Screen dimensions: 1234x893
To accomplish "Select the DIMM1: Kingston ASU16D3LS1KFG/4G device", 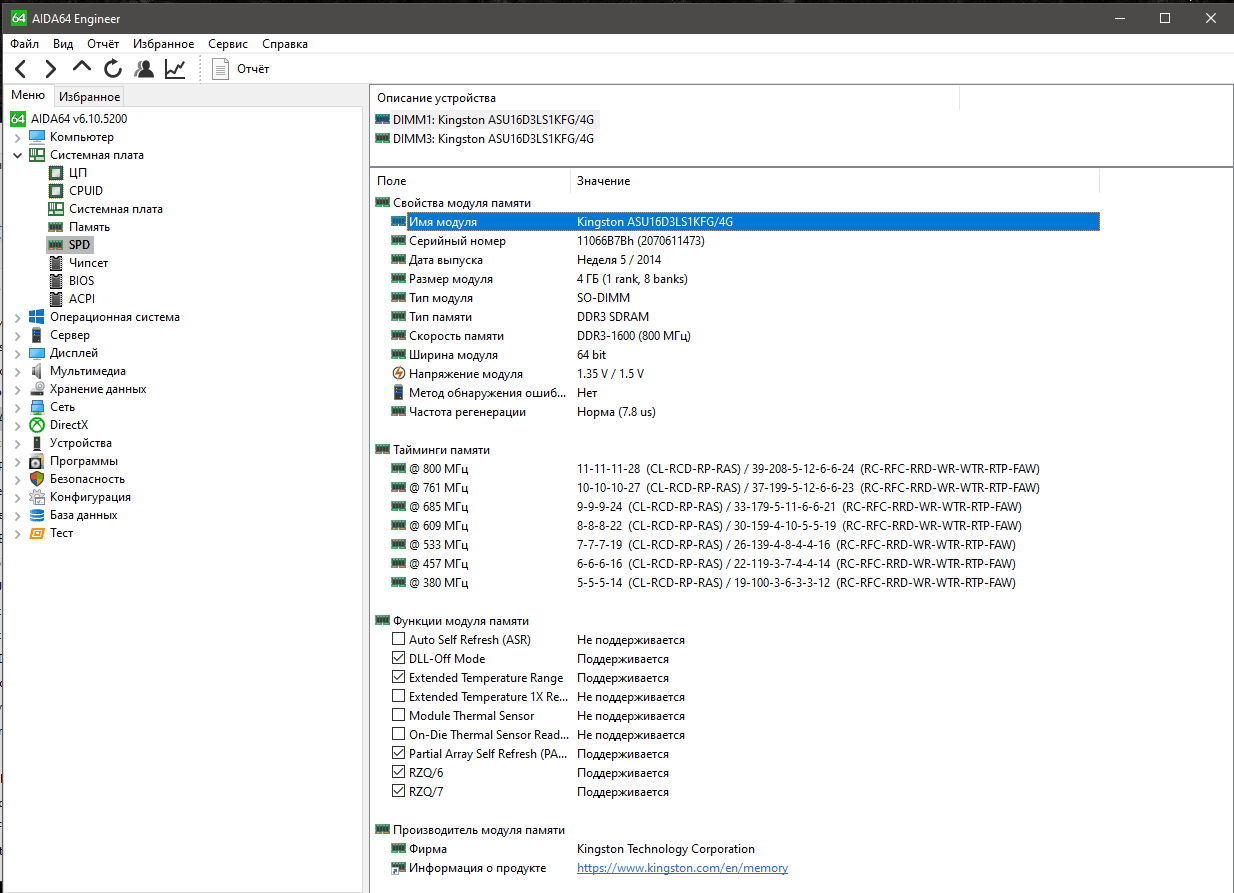I will click(x=485, y=120).
